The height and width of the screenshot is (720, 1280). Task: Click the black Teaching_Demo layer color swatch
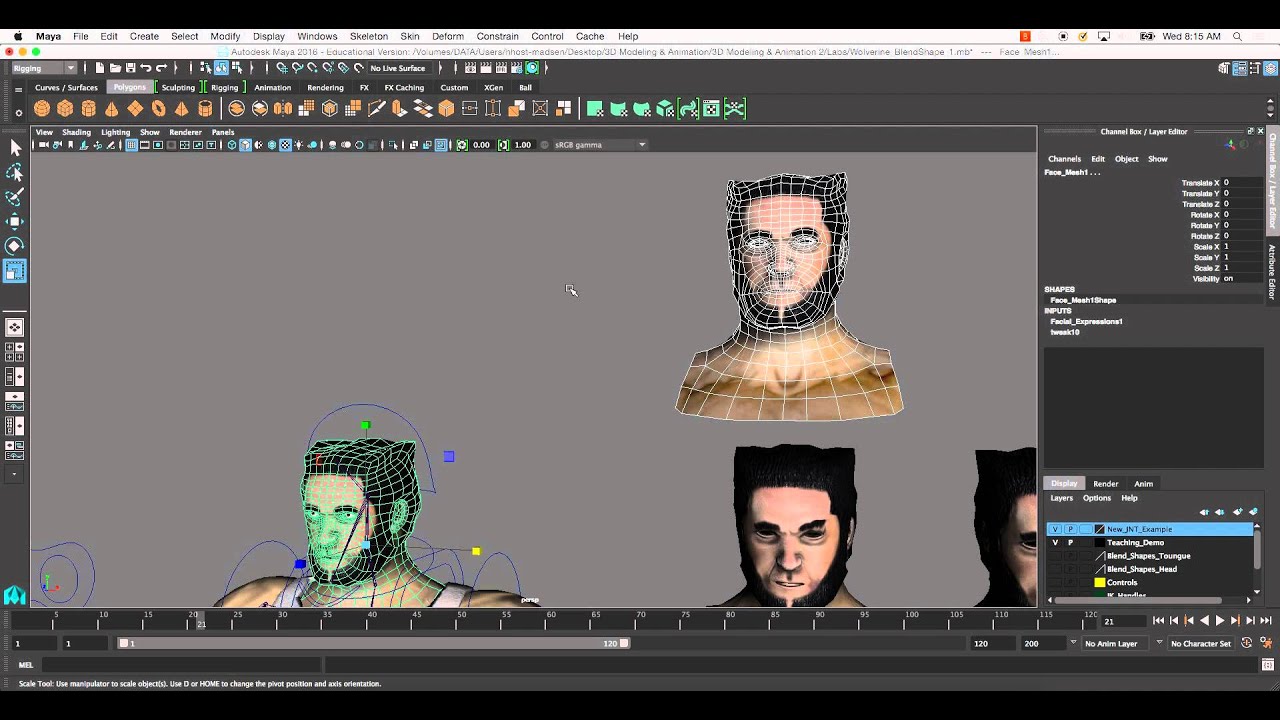(1100, 542)
